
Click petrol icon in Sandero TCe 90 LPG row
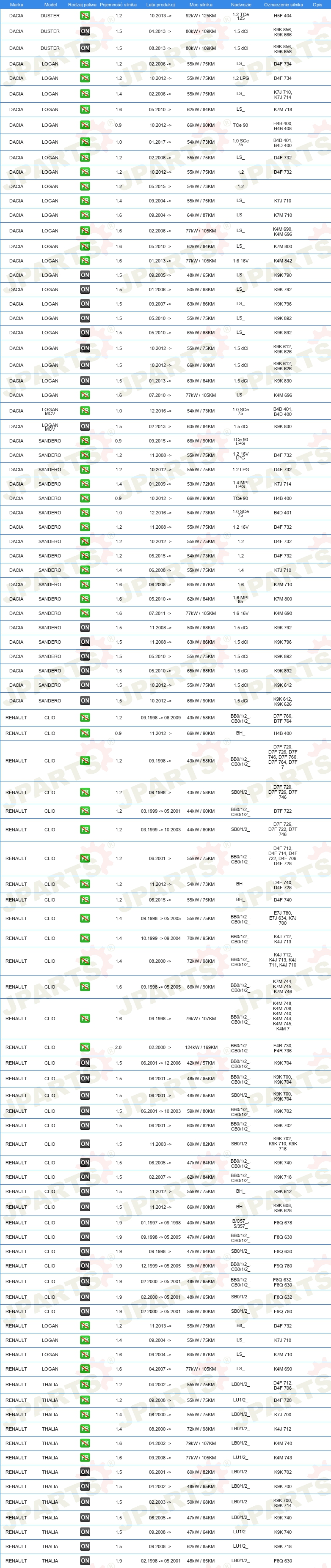click(x=85, y=441)
